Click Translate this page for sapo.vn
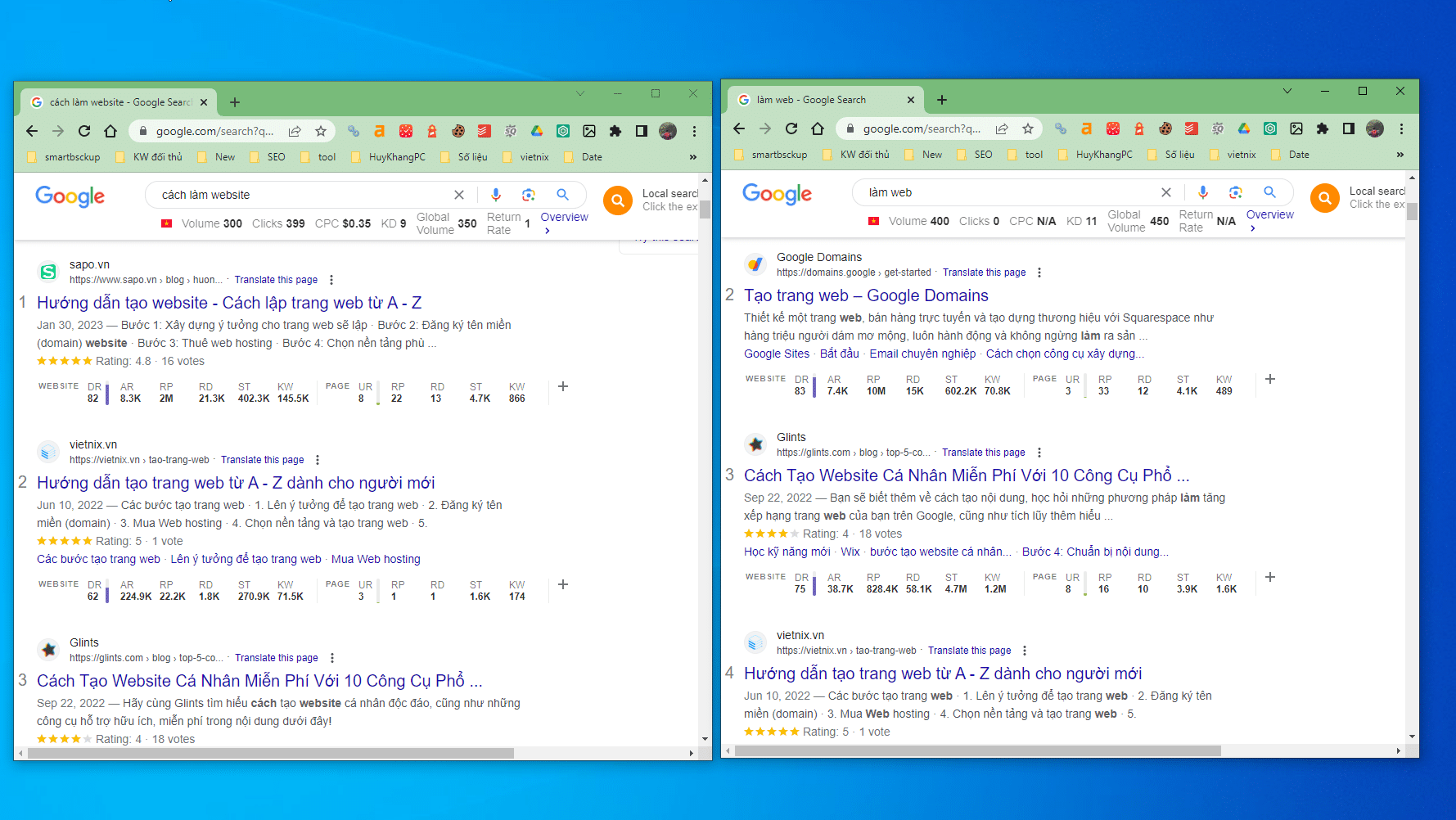 (276, 280)
